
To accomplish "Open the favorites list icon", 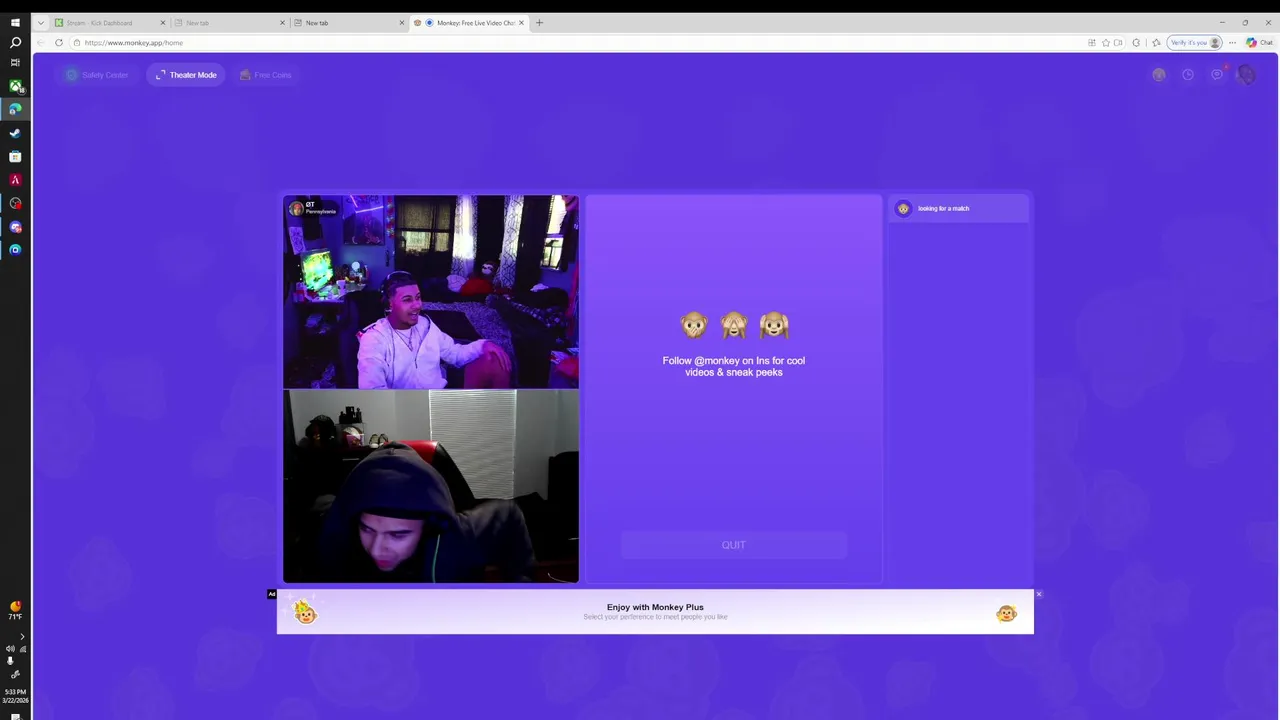I will (1156, 43).
